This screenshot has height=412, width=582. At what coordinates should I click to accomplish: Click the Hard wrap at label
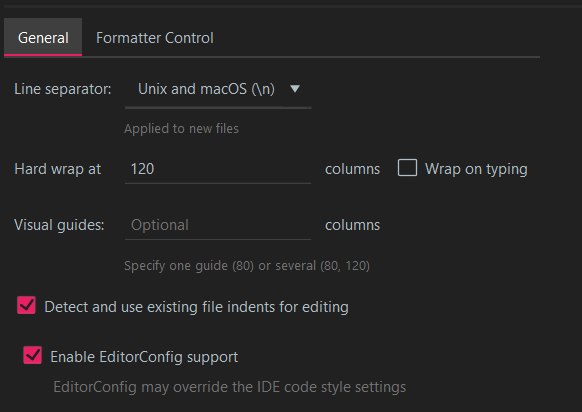(58, 169)
